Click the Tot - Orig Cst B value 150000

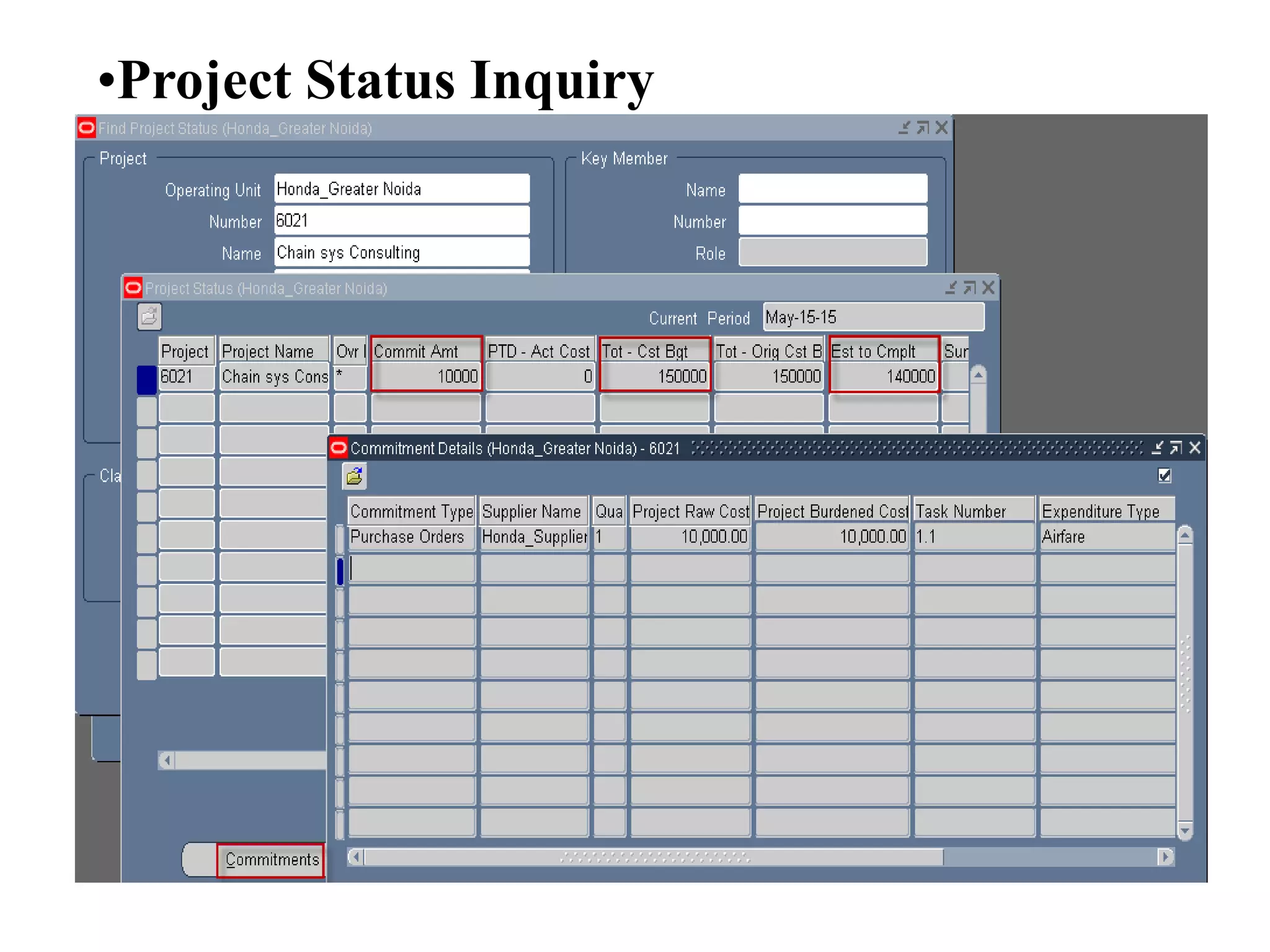pyautogui.click(x=769, y=376)
